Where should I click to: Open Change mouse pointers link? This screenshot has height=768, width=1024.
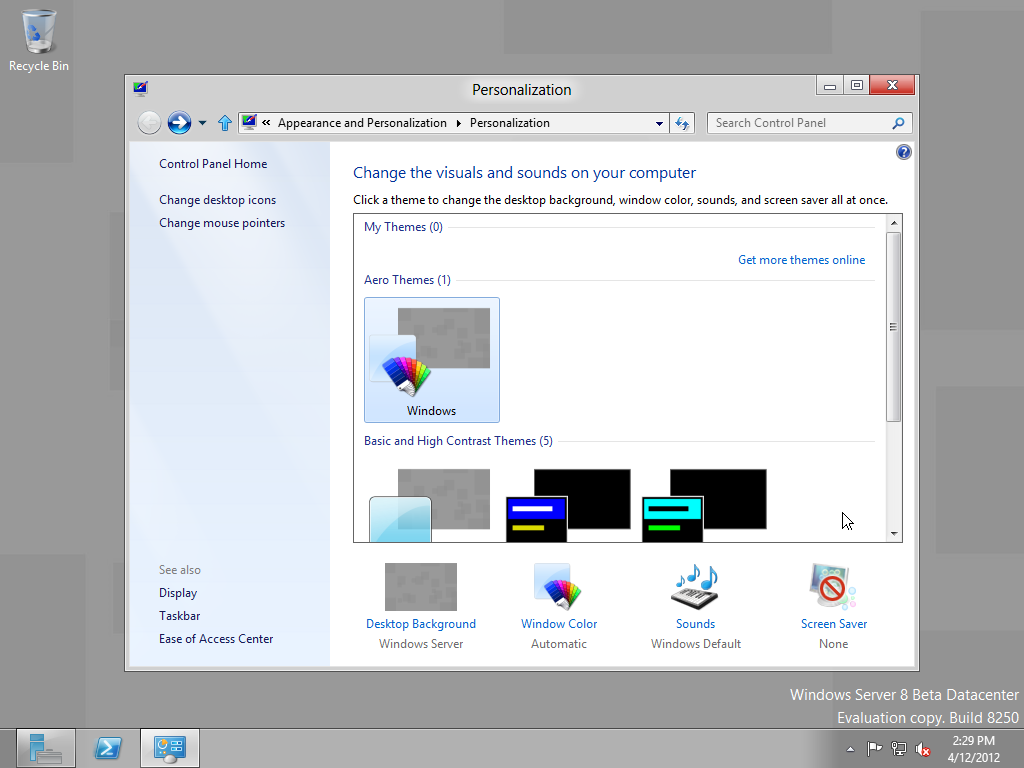click(222, 223)
